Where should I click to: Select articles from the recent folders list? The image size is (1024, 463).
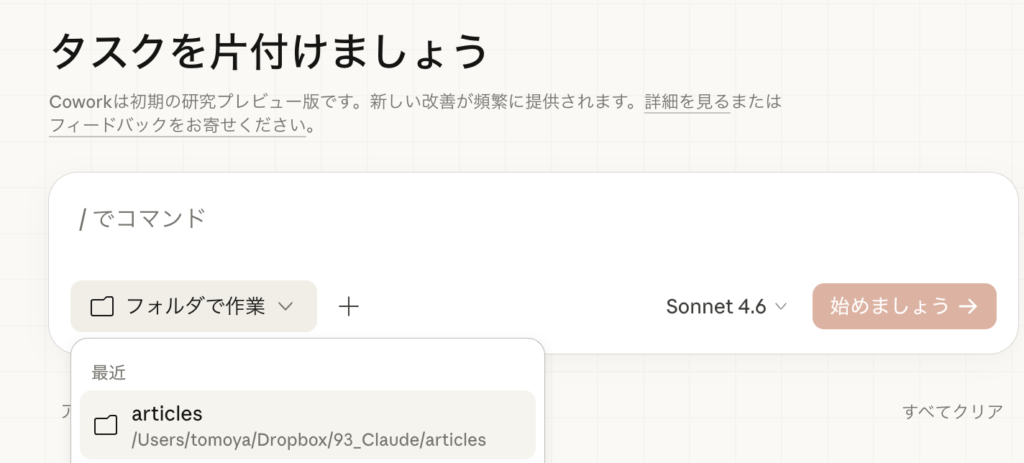click(x=167, y=414)
